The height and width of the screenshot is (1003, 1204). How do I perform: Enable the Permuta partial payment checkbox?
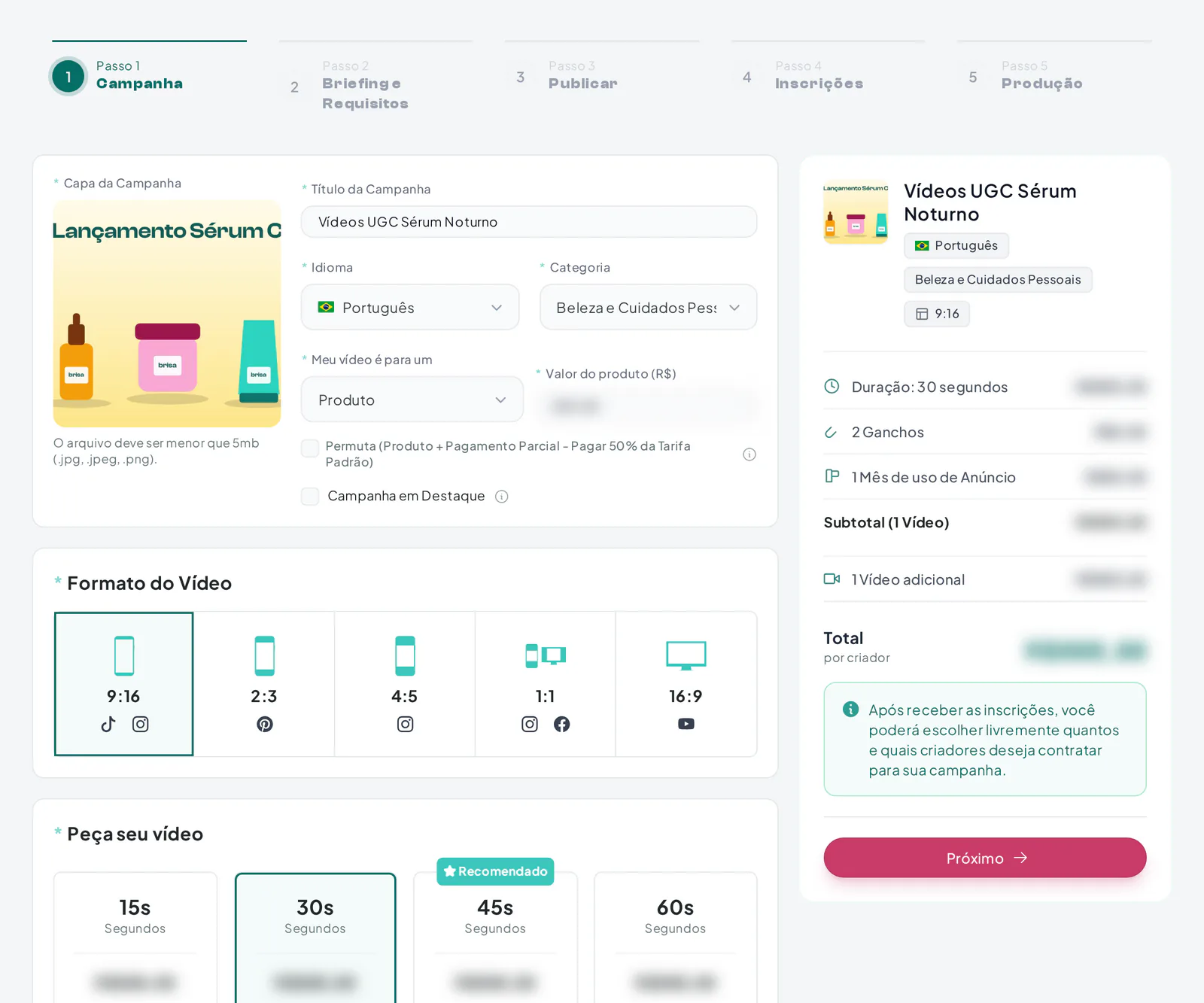[x=310, y=448]
